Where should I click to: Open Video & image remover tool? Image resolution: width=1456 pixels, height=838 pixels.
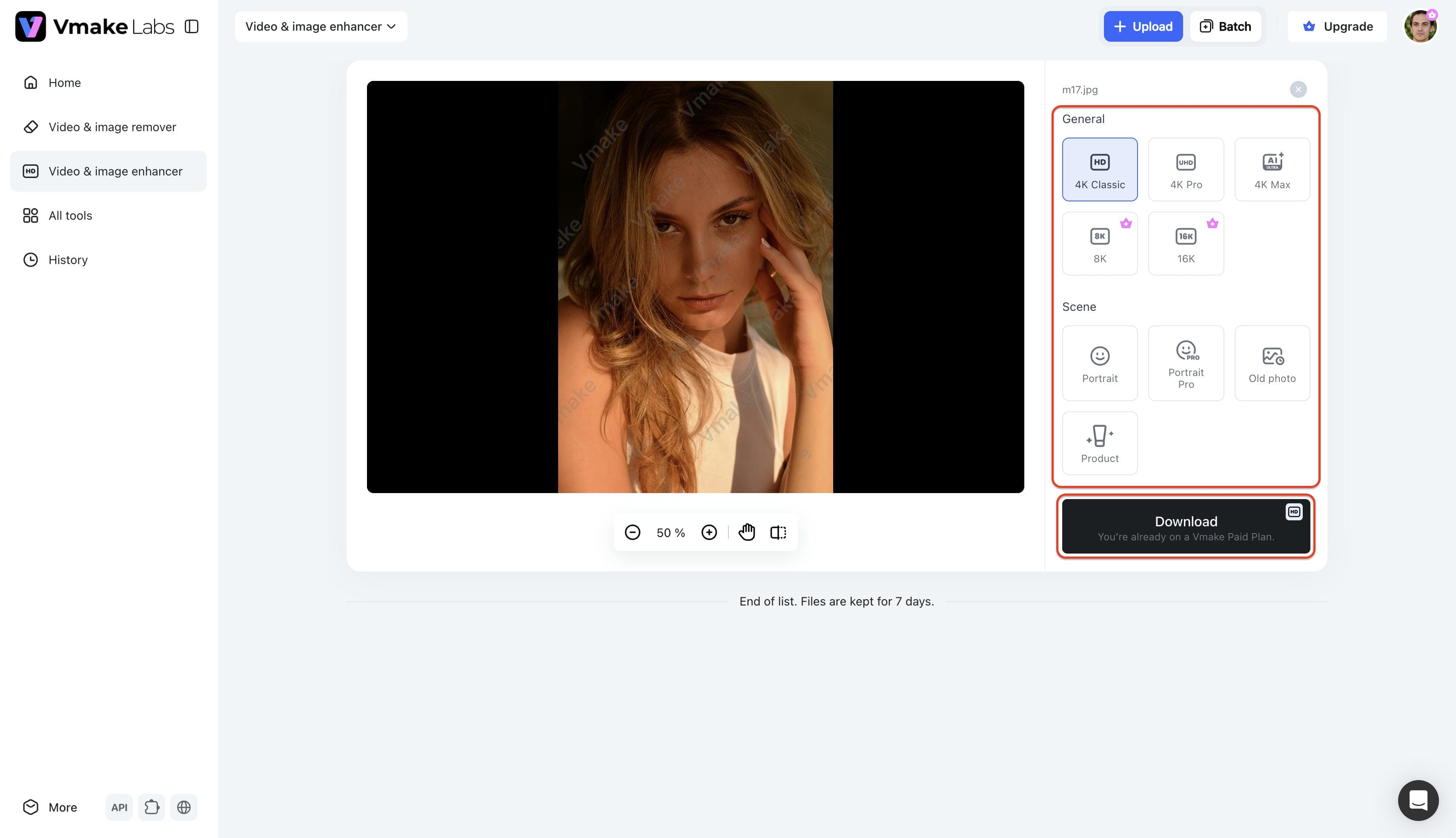(x=108, y=126)
